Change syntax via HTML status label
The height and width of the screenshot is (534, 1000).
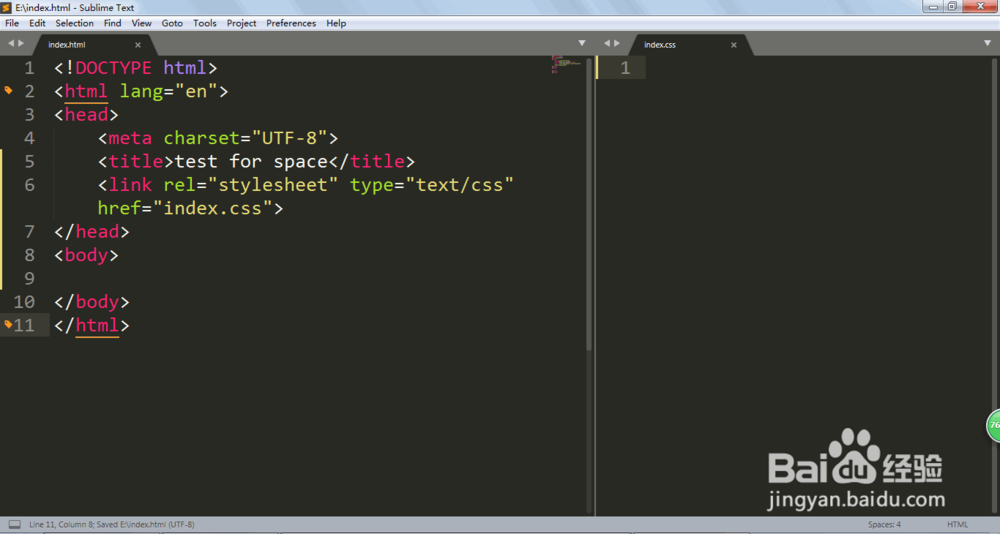pos(957,524)
